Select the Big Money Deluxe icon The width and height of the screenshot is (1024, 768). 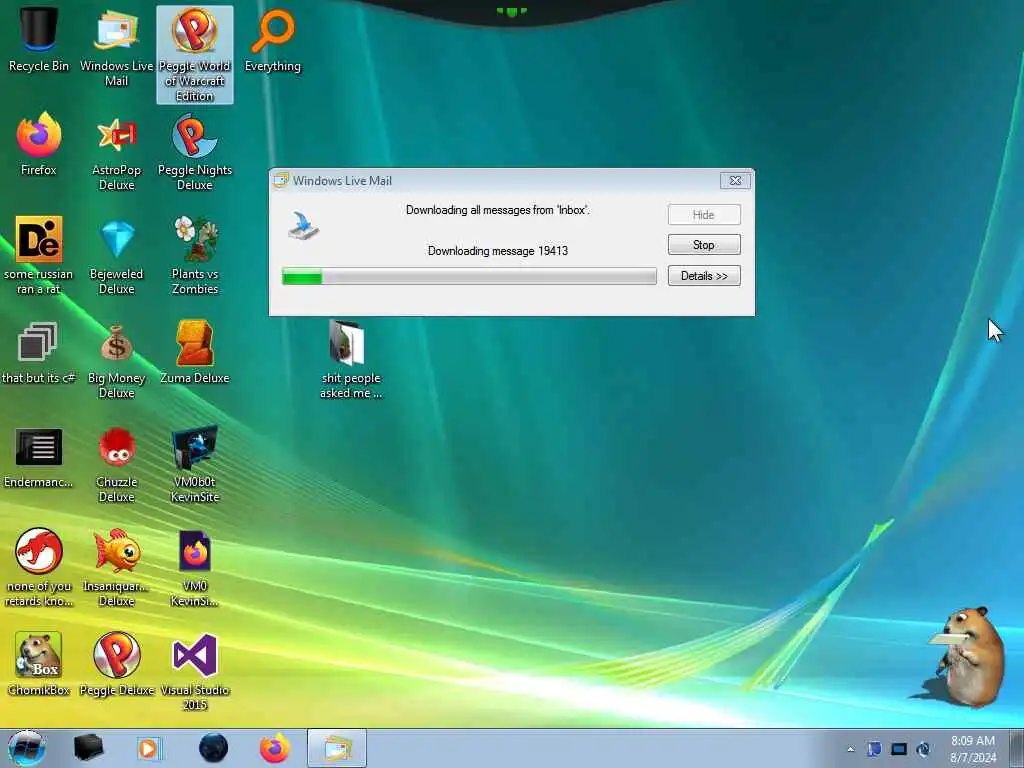[x=116, y=360]
